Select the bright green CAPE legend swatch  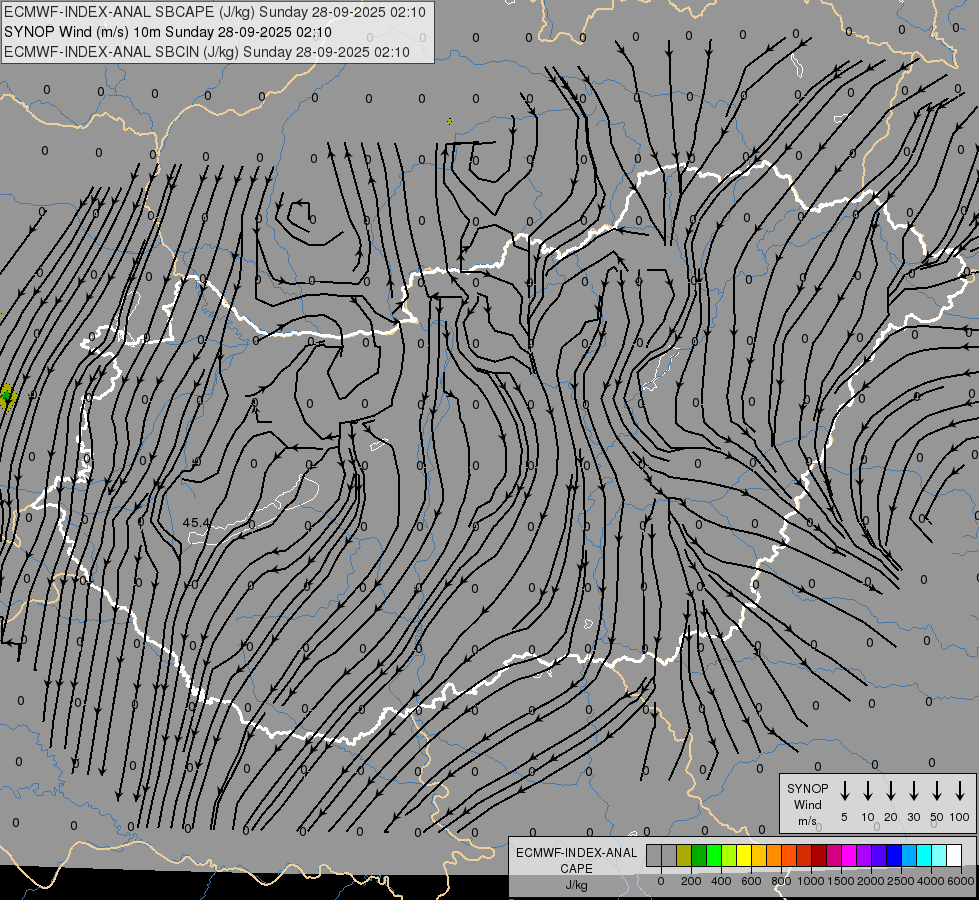(x=714, y=855)
